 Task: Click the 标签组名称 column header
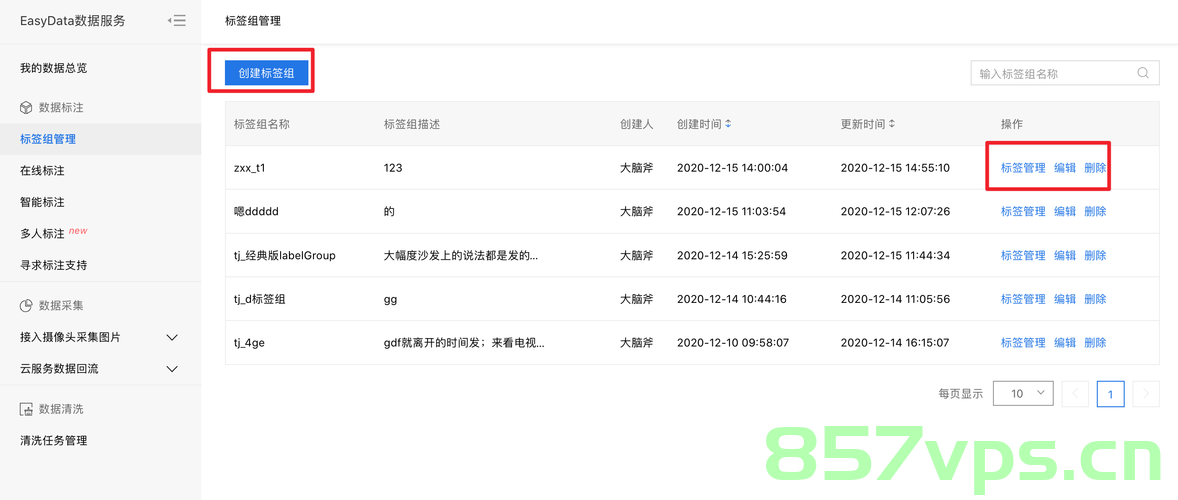[262, 124]
